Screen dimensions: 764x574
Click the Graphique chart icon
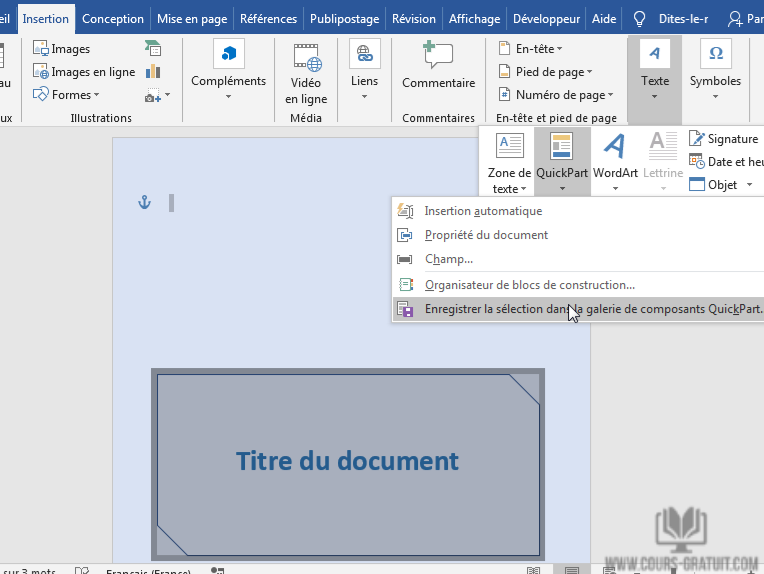pos(153,72)
